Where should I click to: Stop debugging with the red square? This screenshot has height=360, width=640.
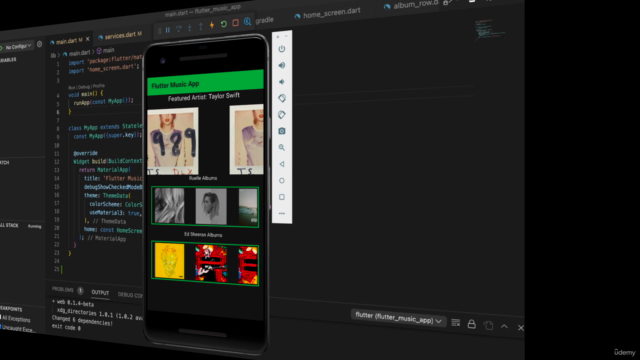236,23
